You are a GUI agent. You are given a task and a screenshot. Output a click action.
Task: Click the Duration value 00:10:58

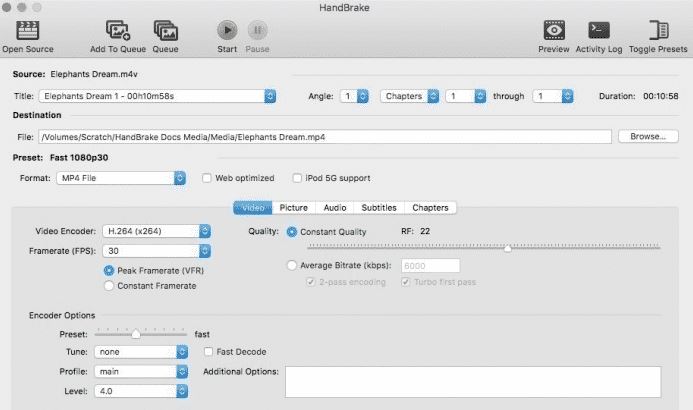click(x=660, y=96)
